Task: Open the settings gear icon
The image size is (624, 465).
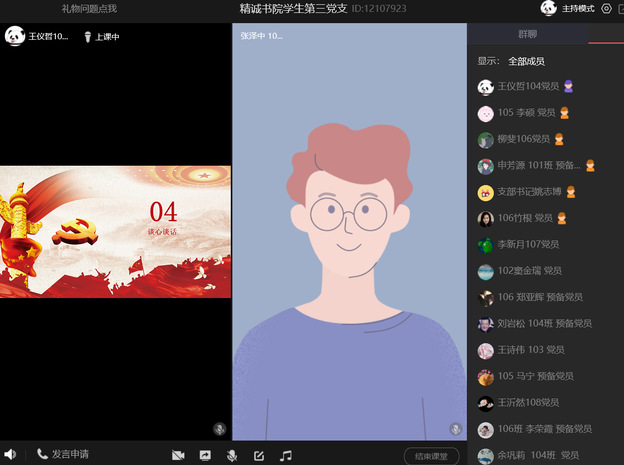Action: (607, 9)
